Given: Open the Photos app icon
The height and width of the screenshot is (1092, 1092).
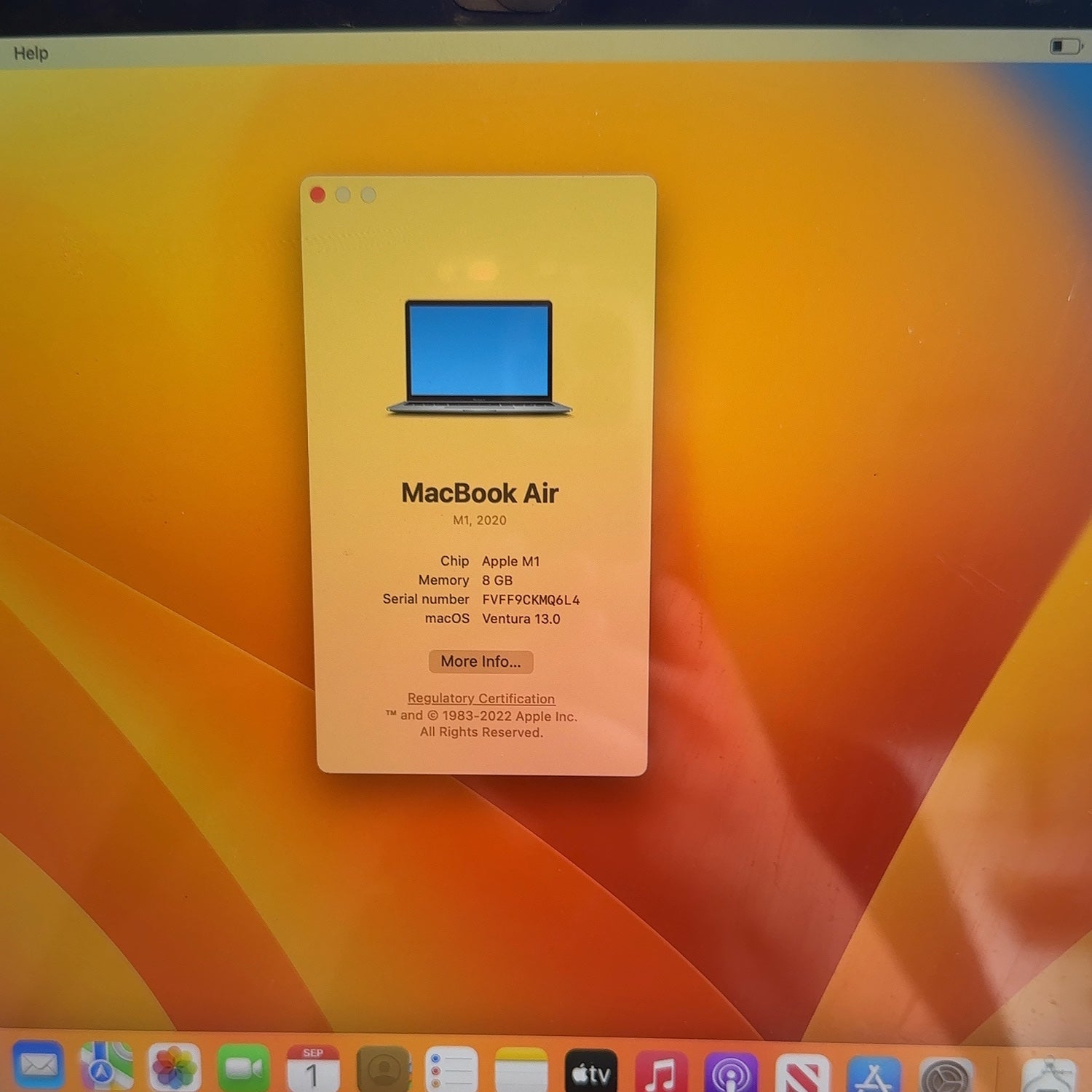Looking at the screenshot, I should coord(175,1067).
